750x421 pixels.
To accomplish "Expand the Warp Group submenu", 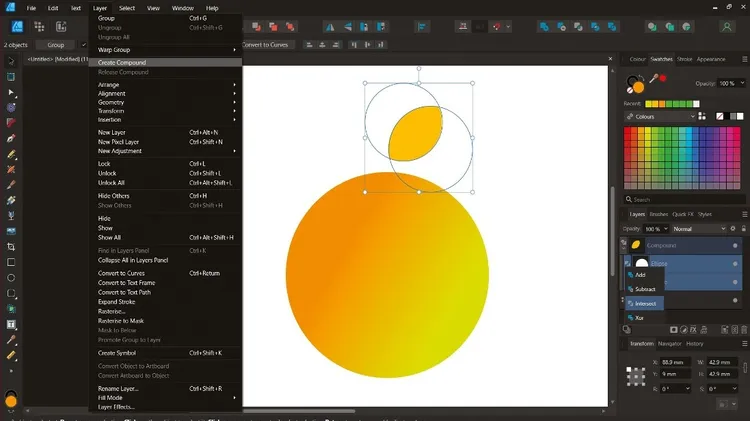I will point(165,50).
